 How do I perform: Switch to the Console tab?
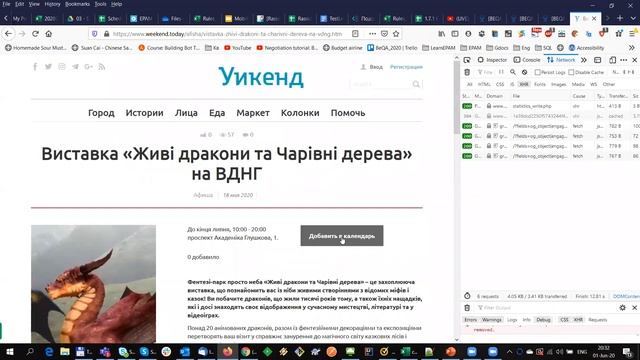tap(527, 60)
